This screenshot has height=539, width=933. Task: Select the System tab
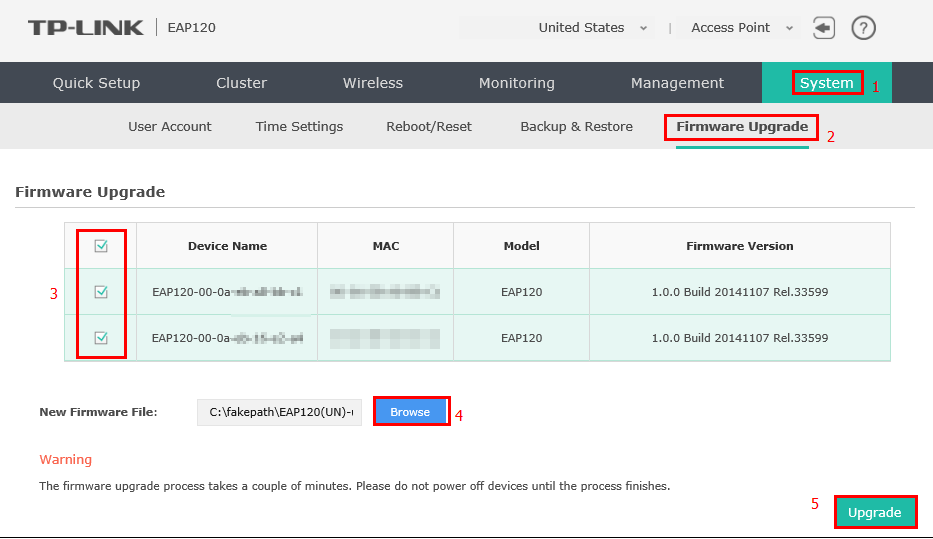[826, 83]
